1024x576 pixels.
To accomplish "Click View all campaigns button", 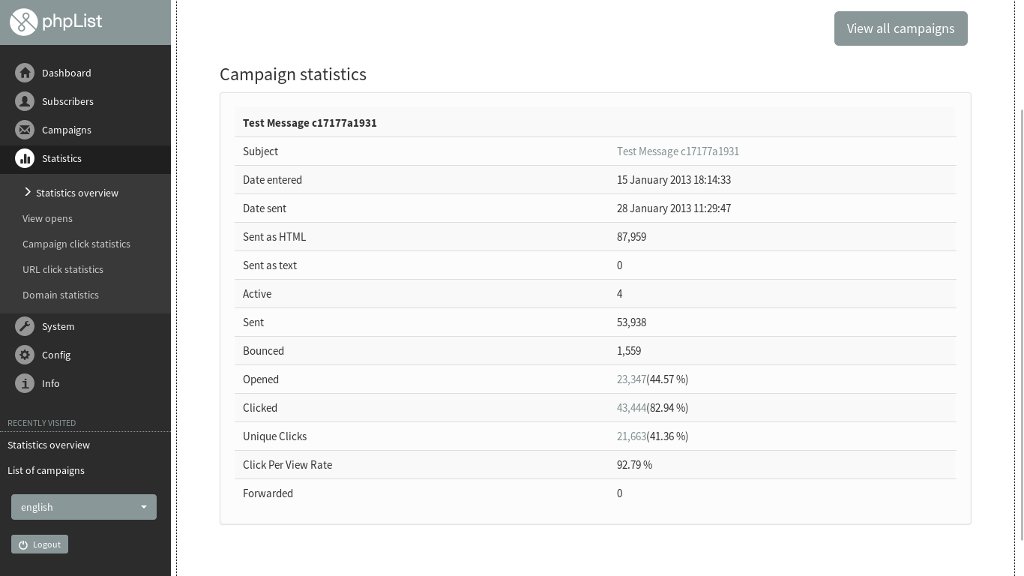I will pyautogui.click(x=901, y=28).
